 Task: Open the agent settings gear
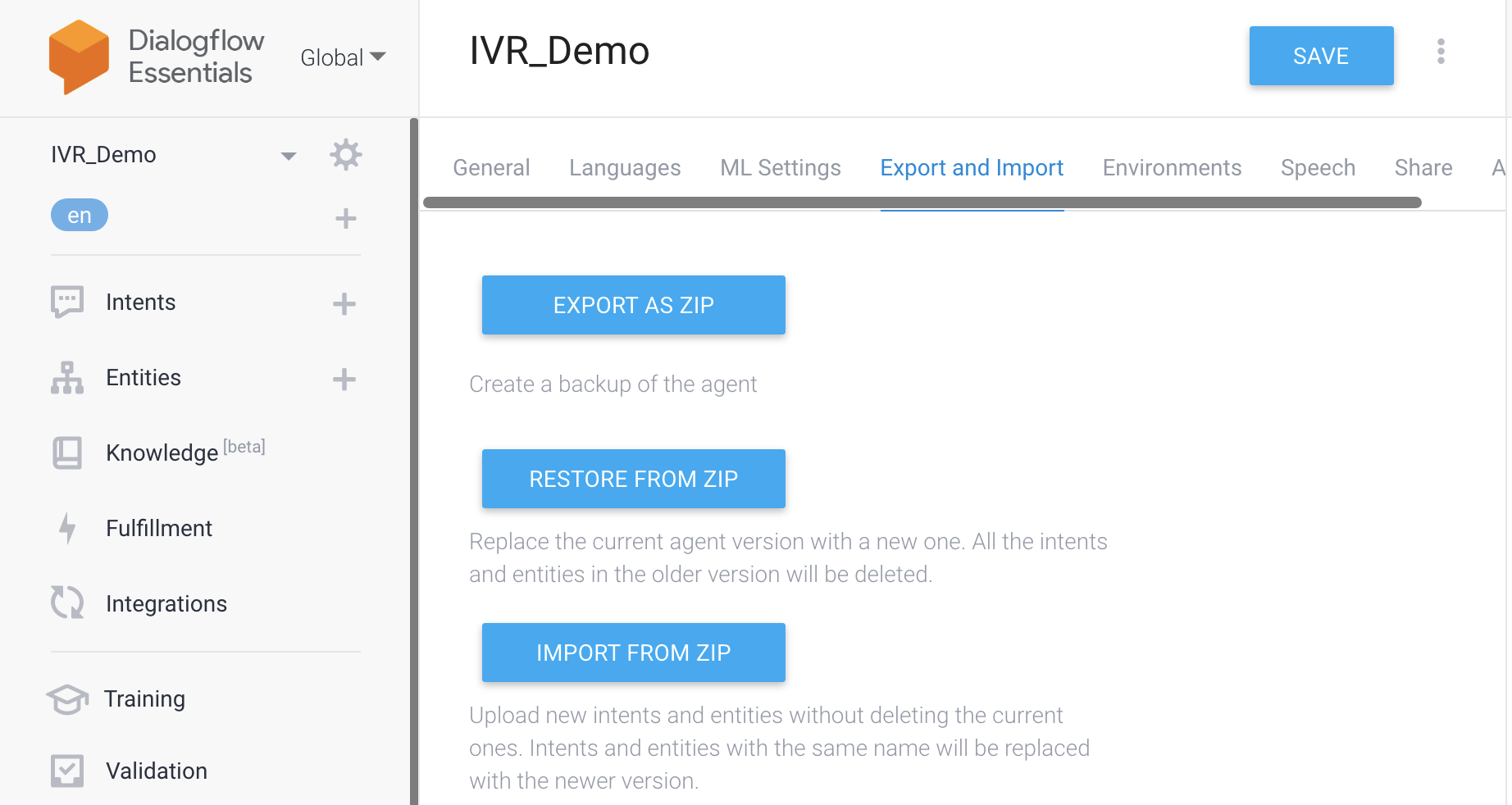coord(345,154)
